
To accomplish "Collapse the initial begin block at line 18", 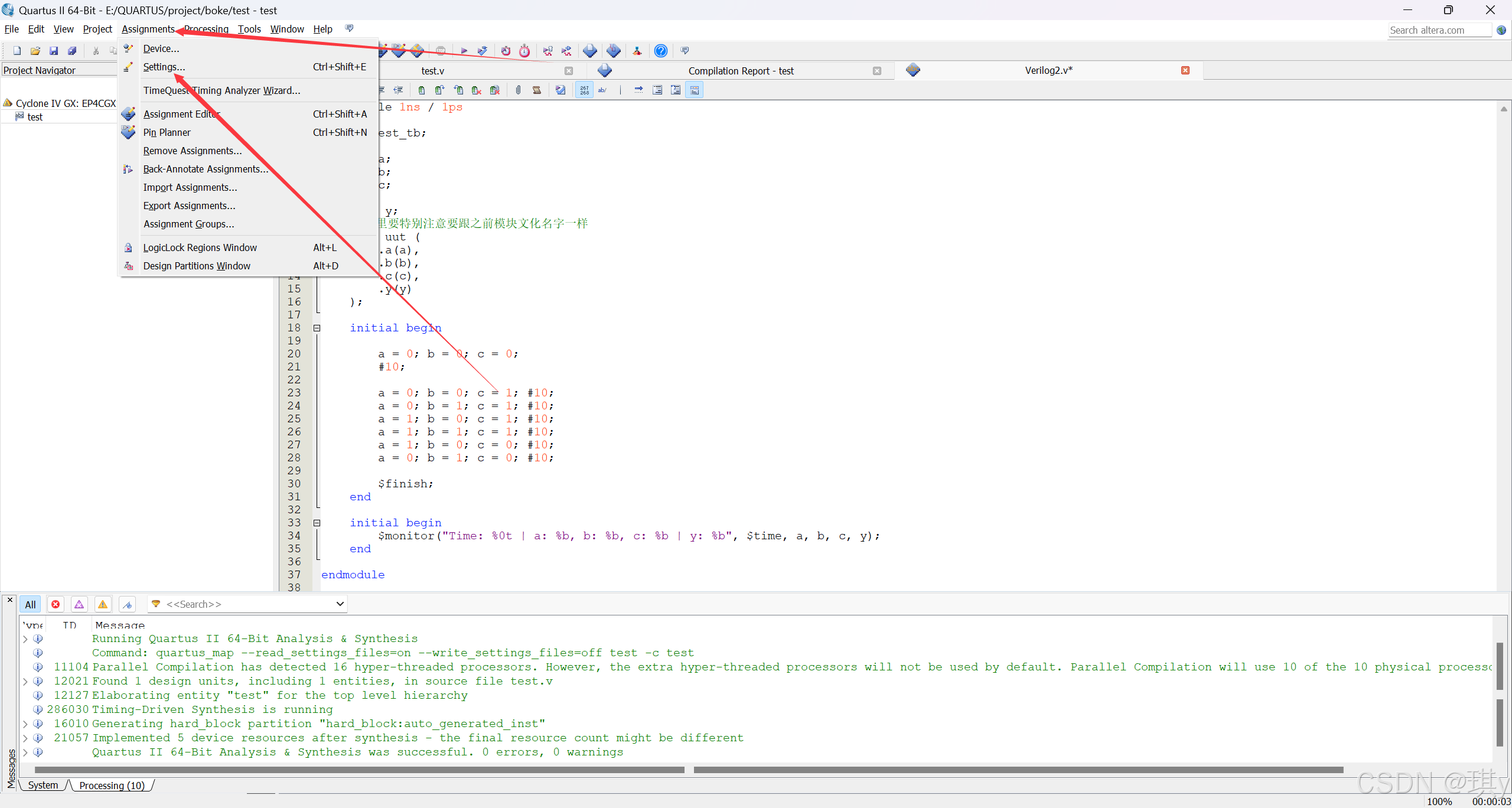I will click(x=317, y=328).
